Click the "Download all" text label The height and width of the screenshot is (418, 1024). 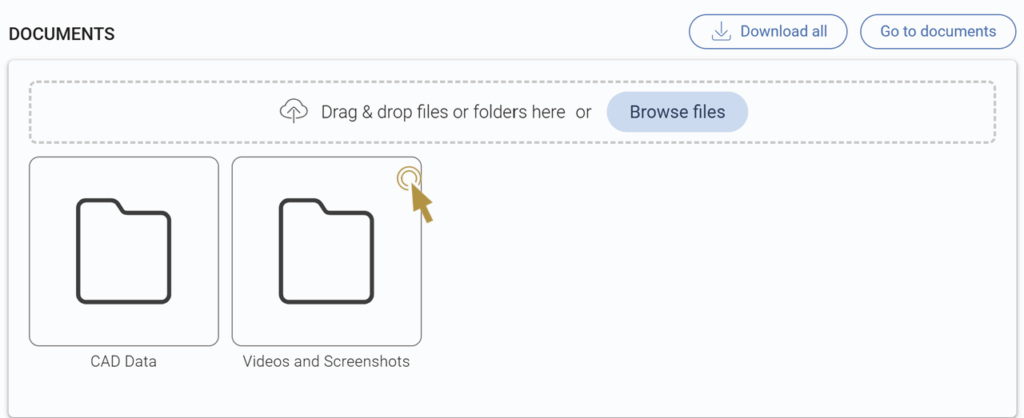pos(784,31)
